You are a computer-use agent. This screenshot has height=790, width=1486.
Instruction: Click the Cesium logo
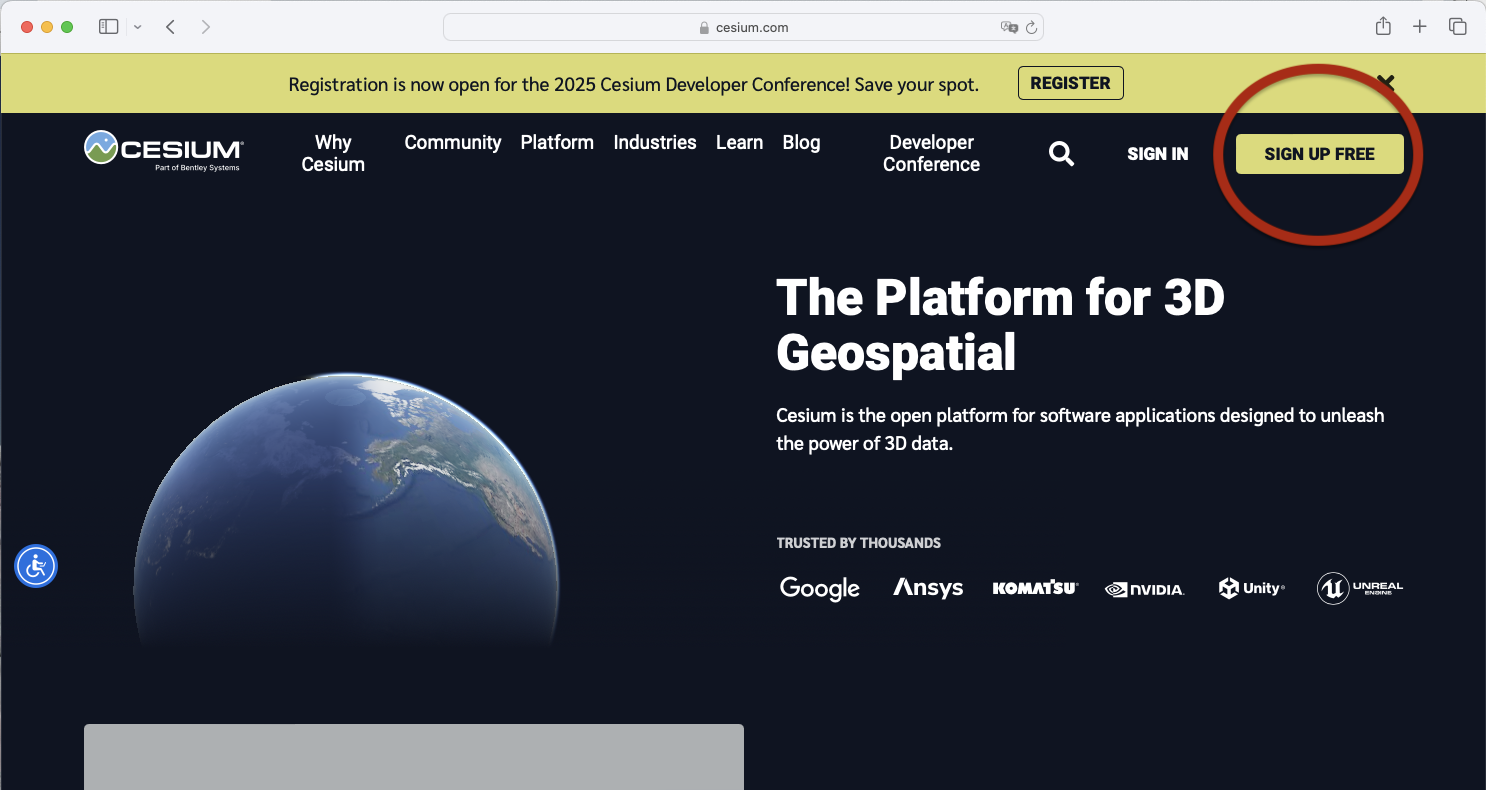[x=163, y=152]
